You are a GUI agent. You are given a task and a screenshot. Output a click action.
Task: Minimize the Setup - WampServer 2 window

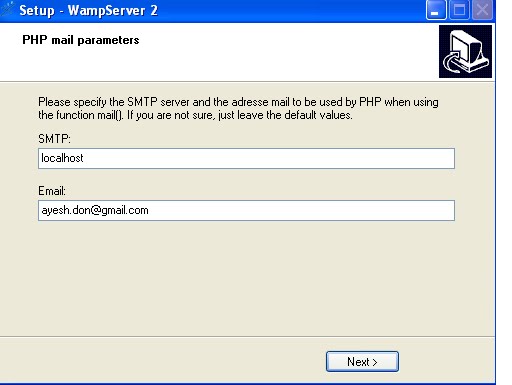point(436,10)
